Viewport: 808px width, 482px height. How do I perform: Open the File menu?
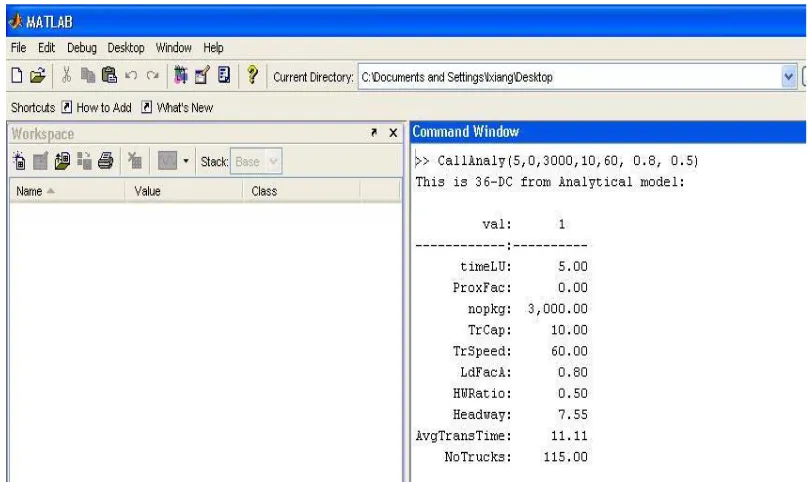19,48
